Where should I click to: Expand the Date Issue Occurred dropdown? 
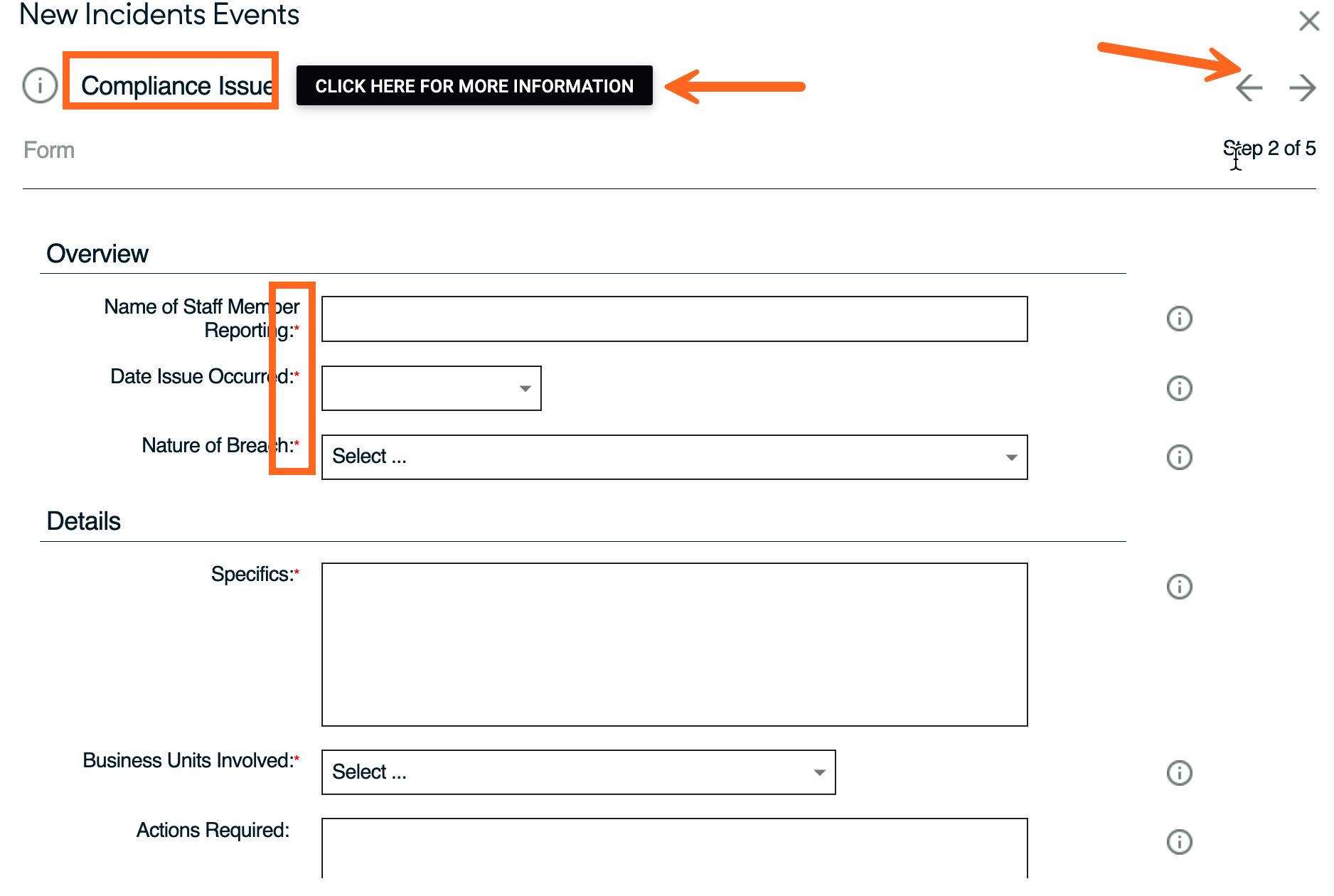(x=525, y=388)
